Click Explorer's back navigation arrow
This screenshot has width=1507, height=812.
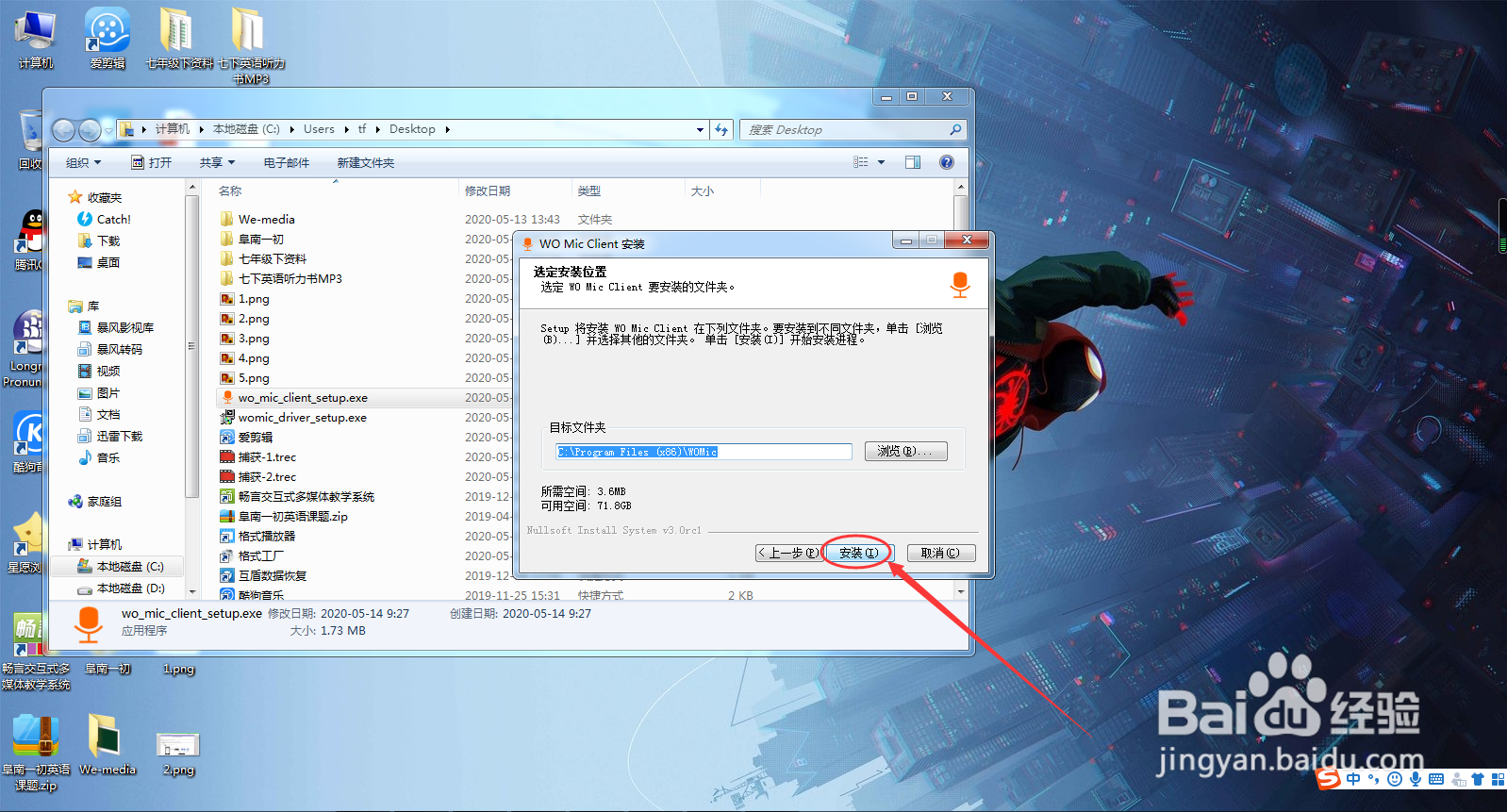pyautogui.click(x=63, y=130)
